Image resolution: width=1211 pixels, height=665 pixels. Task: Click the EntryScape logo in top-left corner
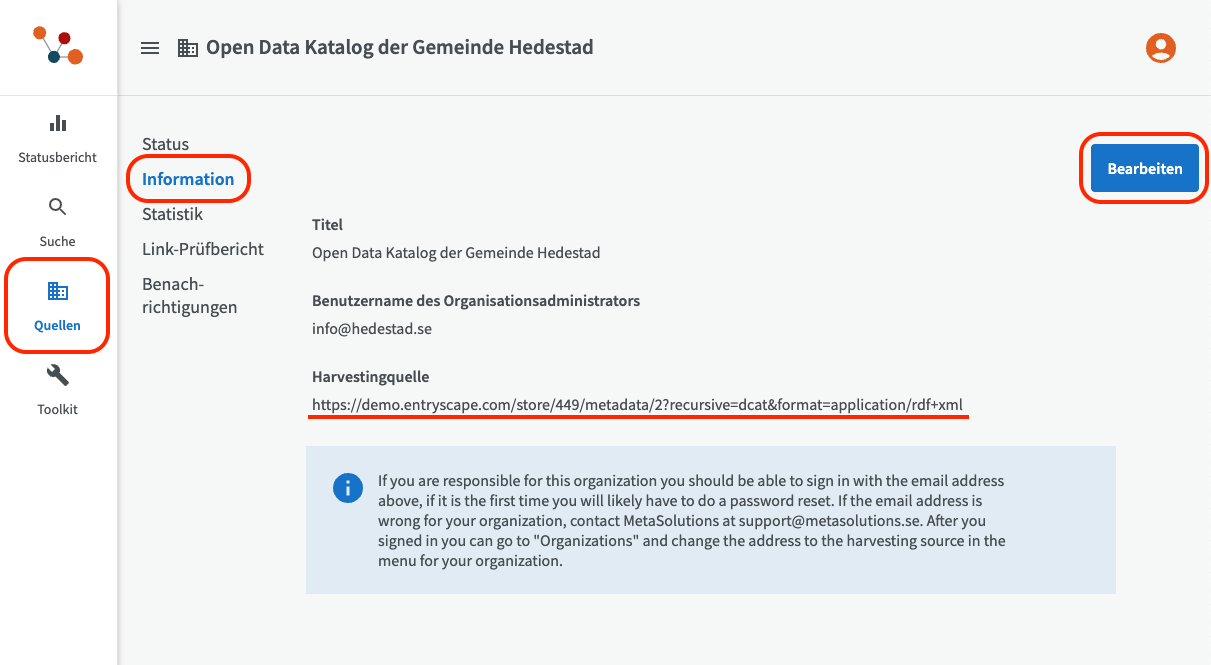tap(58, 46)
